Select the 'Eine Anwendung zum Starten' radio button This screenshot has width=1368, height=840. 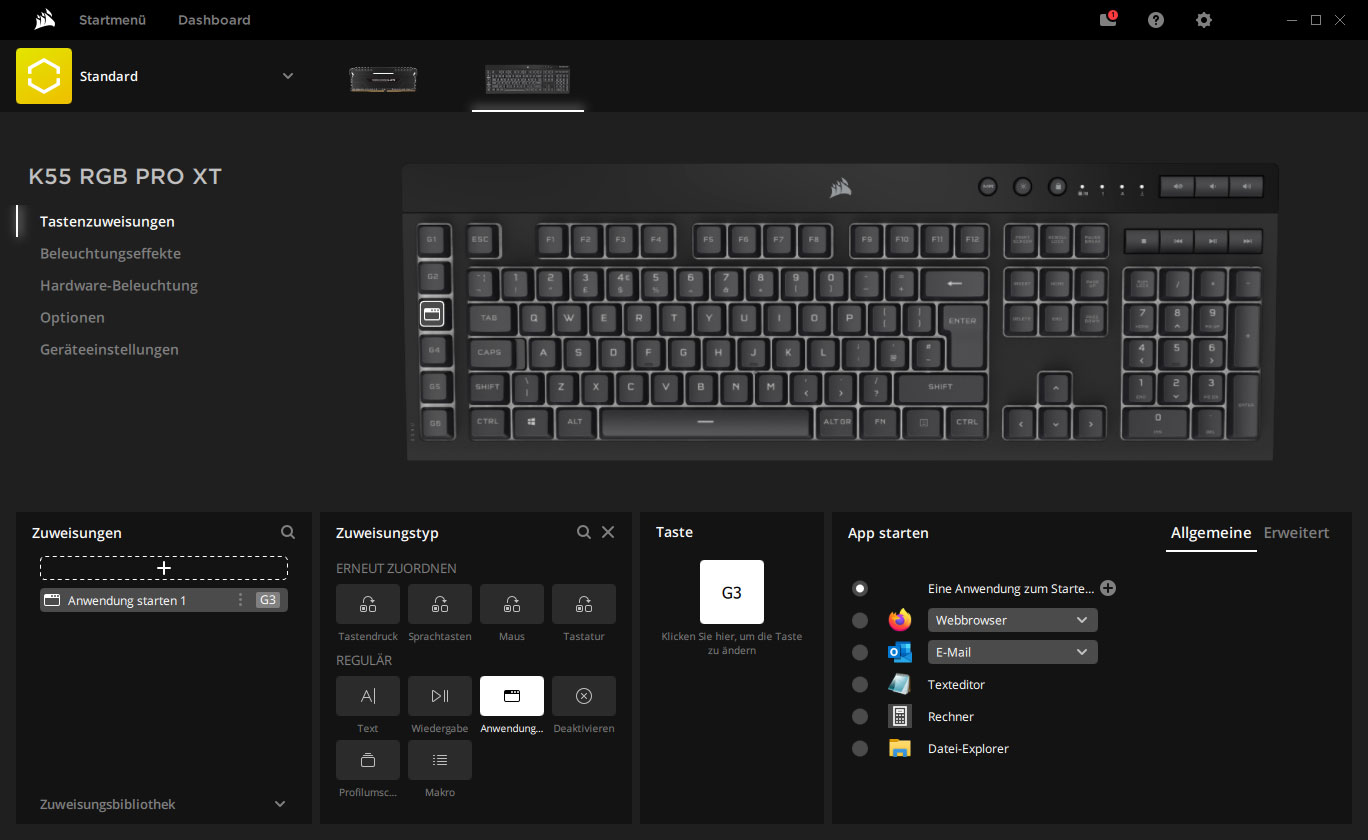pyautogui.click(x=860, y=588)
